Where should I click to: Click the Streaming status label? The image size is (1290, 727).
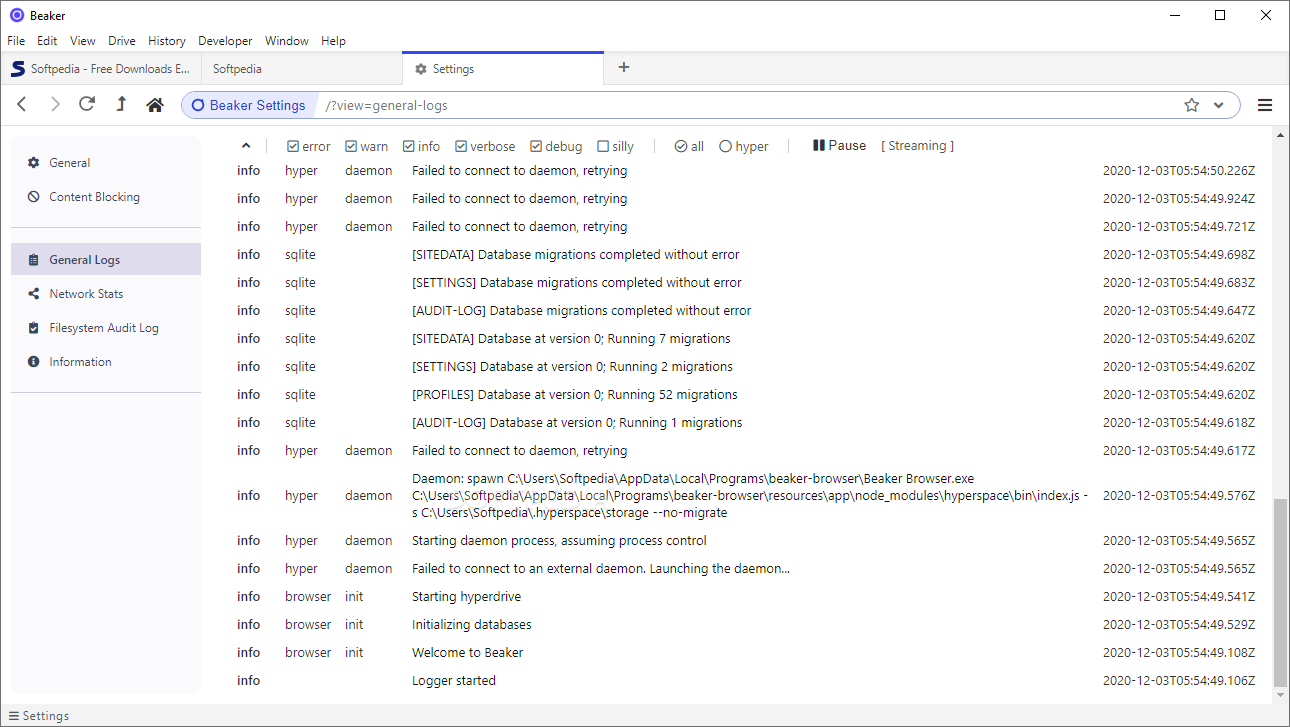point(917,146)
